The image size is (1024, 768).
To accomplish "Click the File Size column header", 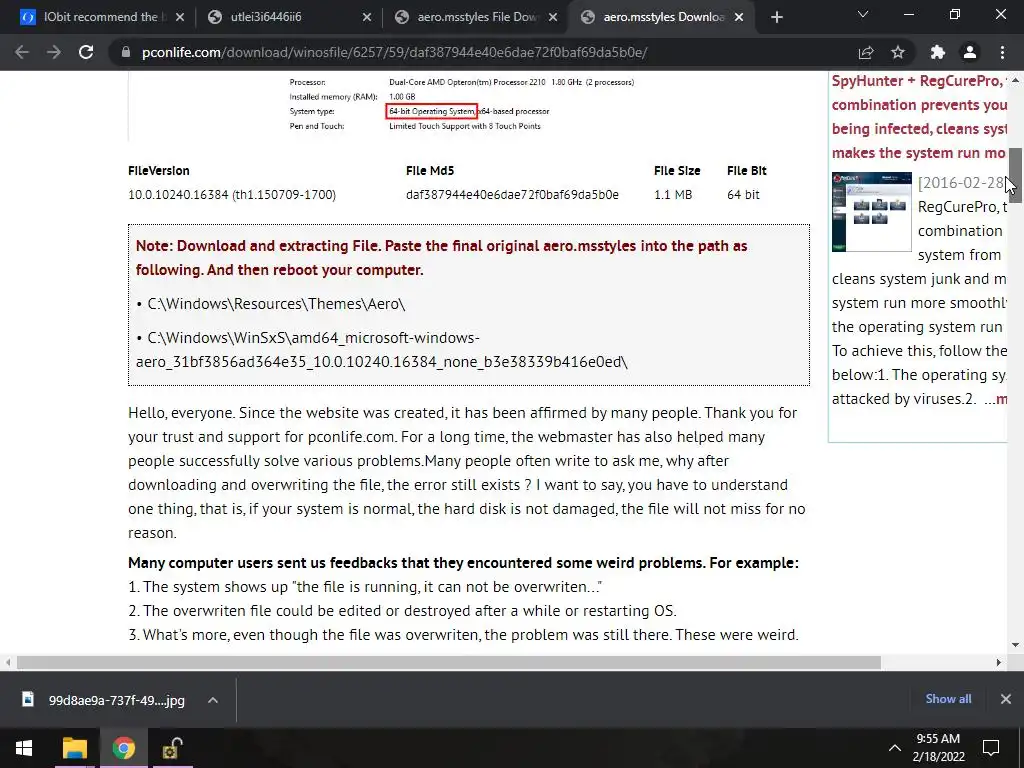I will [677, 170].
